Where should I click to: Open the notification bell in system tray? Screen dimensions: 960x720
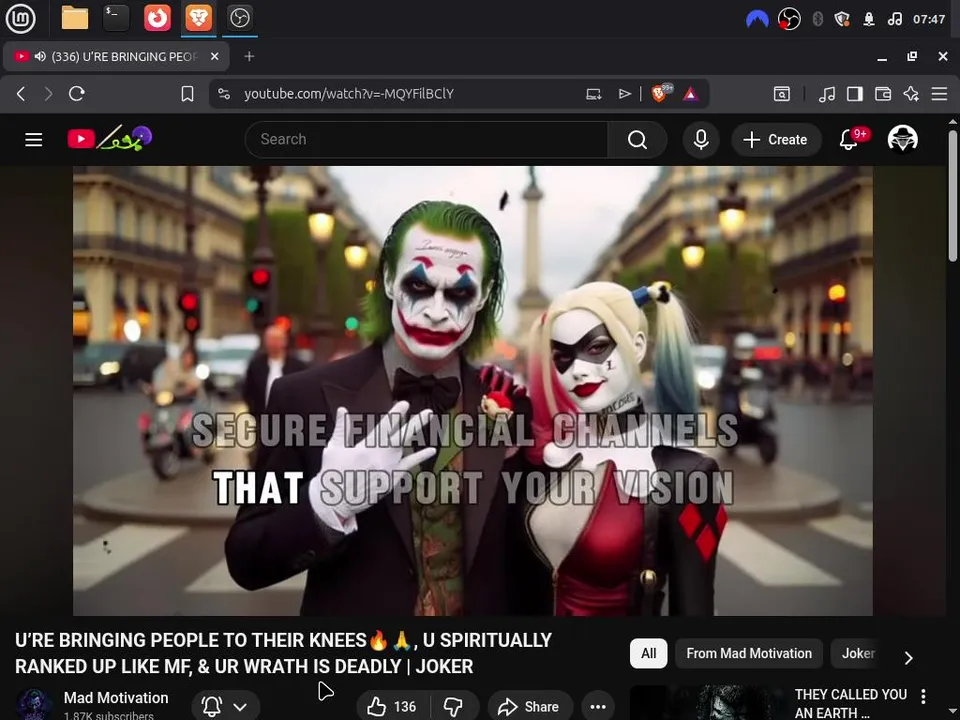[x=869, y=20]
